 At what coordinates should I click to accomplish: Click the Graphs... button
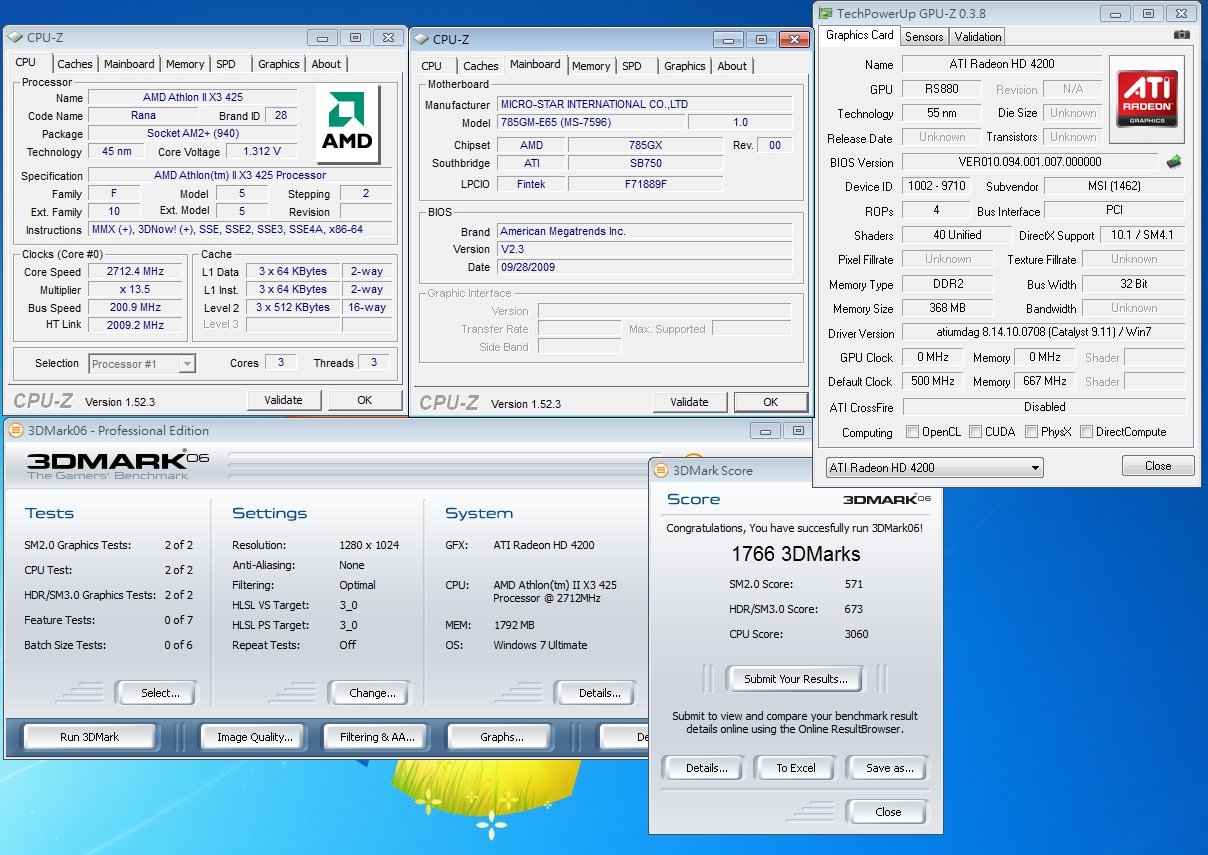coord(502,737)
